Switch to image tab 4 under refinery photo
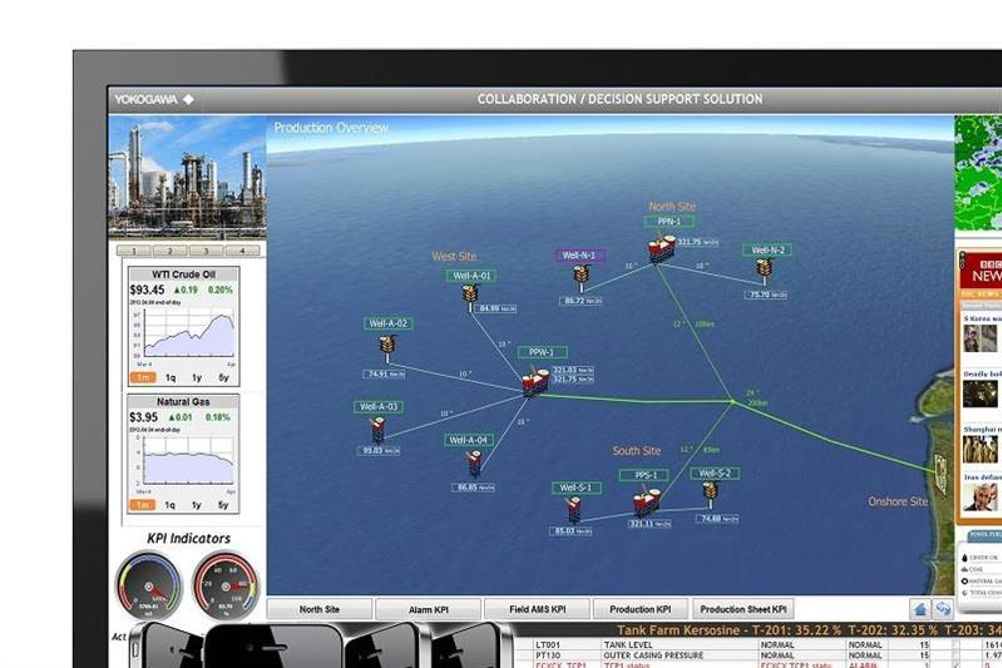Image resolution: width=1002 pixels, height=668 pixels. [x=242, y=251]
